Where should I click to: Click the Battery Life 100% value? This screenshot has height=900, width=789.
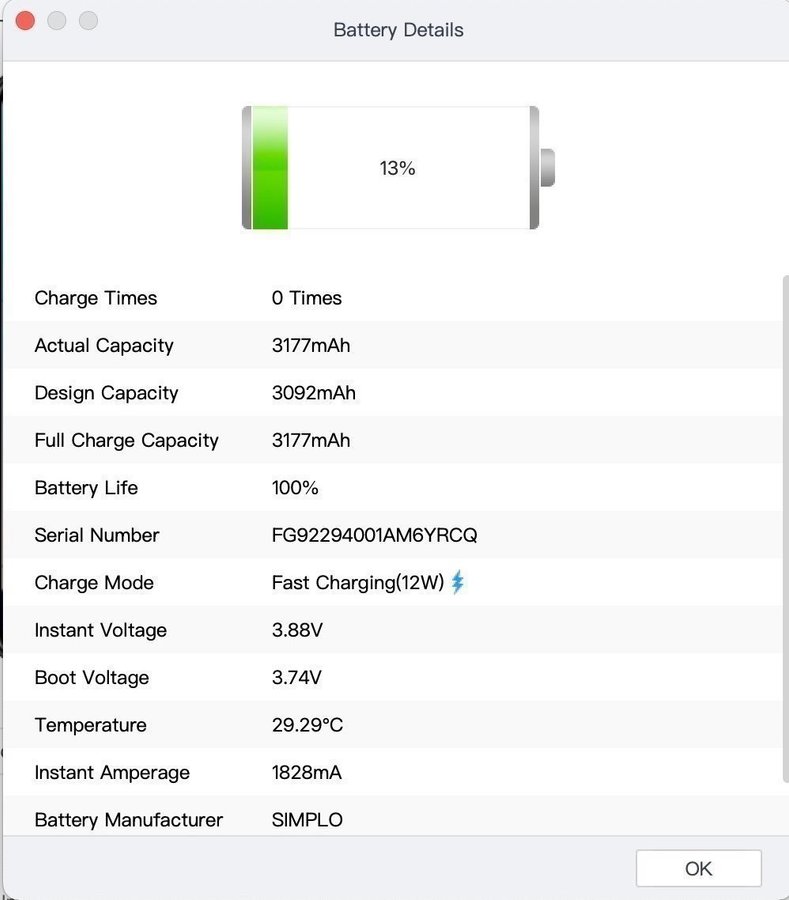[x=295, y=488]
